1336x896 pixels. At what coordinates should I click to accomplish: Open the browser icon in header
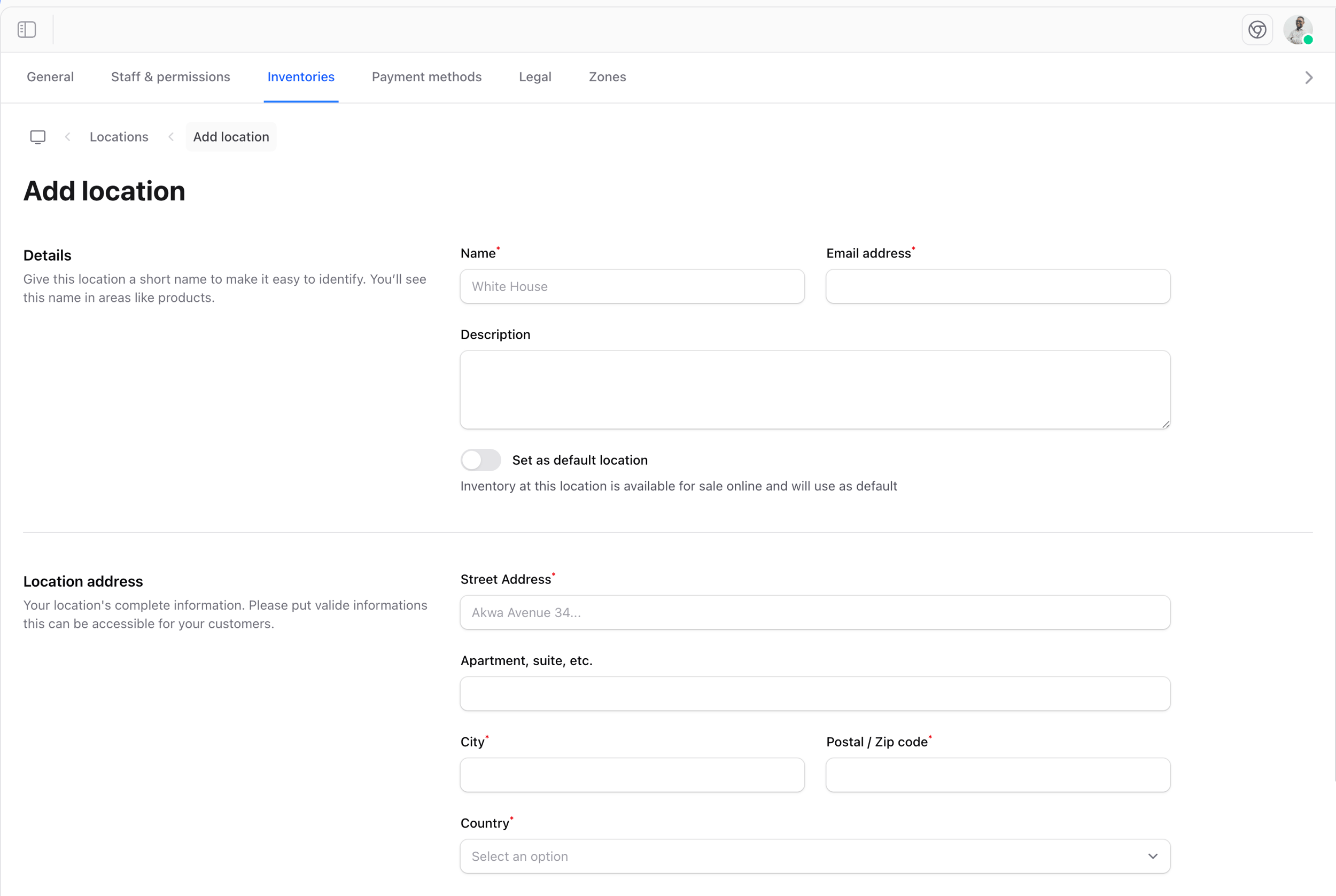(1257, 29)
